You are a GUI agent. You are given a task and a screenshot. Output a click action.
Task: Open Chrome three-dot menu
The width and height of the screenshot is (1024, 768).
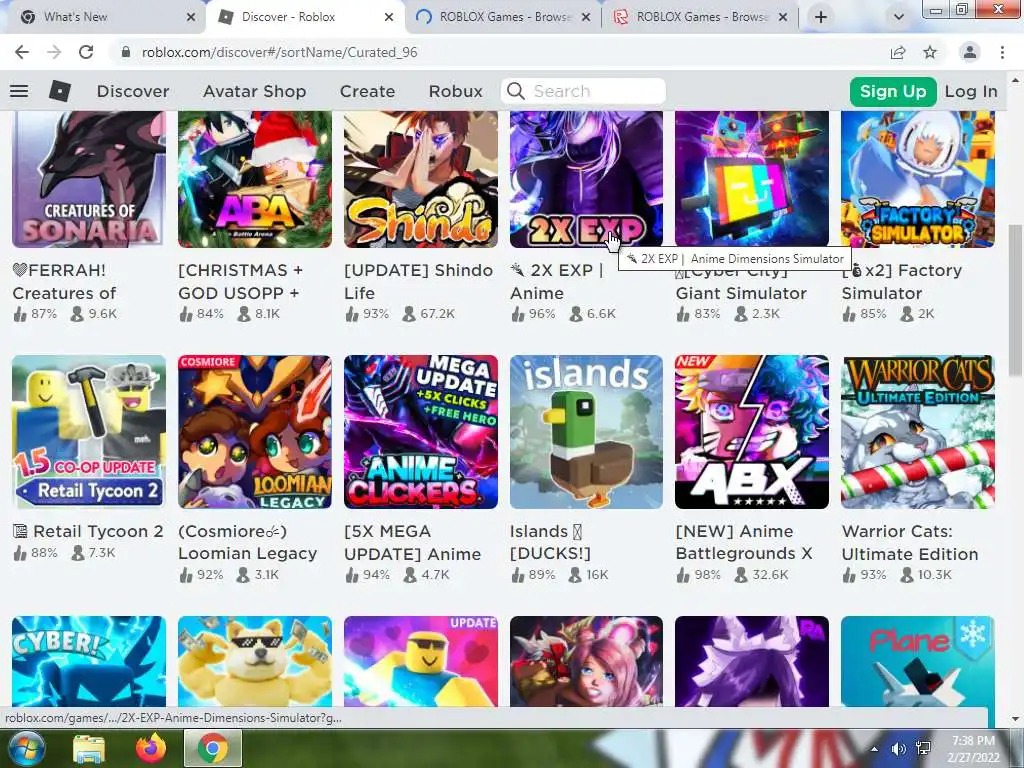tap(1002, 52)
